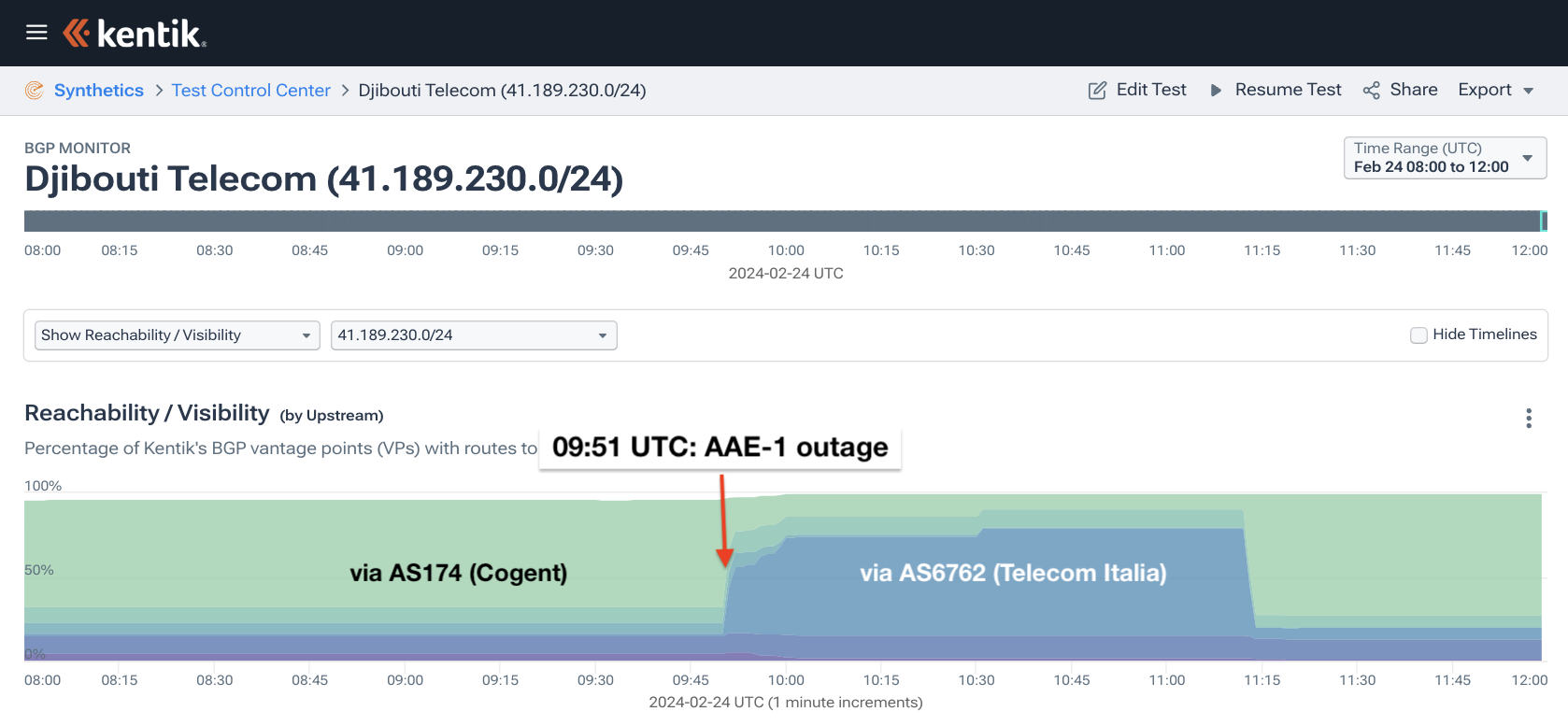The width and height of the screenshot is (1568, 726).
Task: Click the gray overview timeline bar
Action: (x=781, y=221)
